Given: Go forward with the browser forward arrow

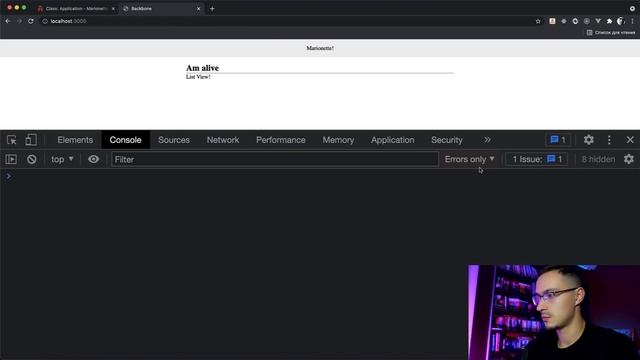Looking at the screenshot, I should [x=19, y=21].
